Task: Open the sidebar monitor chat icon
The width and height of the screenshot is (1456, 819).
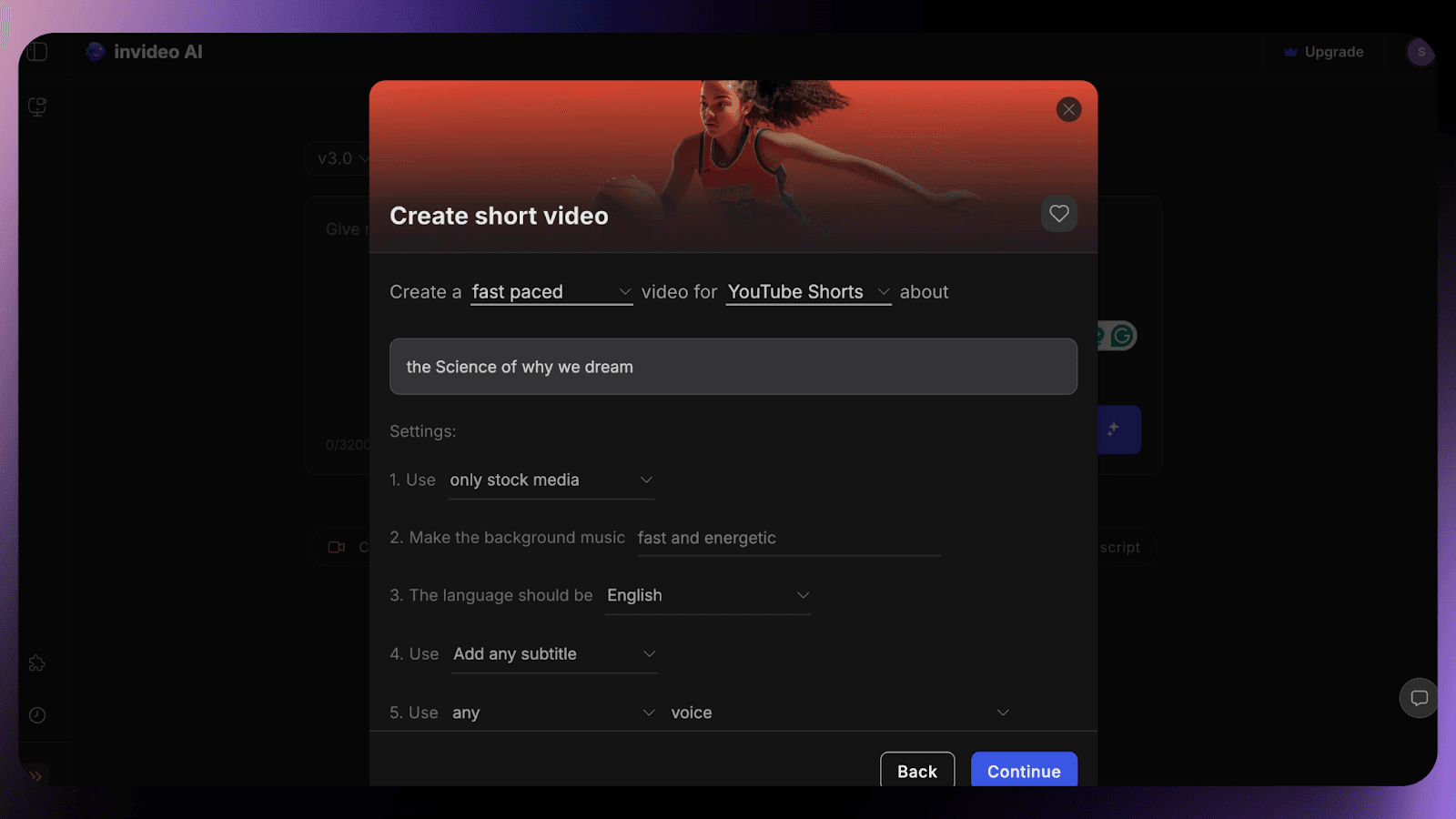Action: (x=37, y=107)
